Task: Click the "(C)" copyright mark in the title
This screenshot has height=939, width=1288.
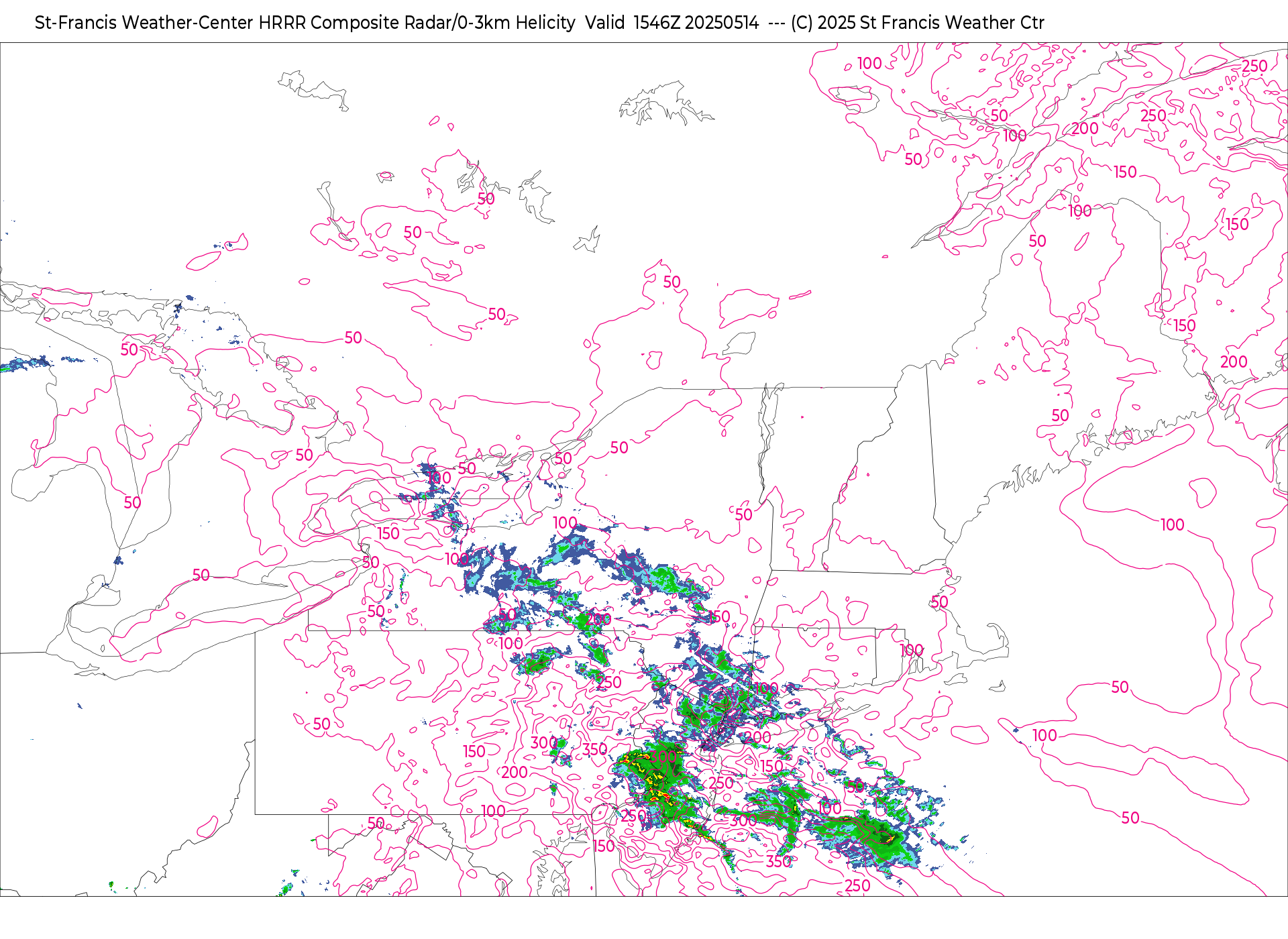Action: 802,23
